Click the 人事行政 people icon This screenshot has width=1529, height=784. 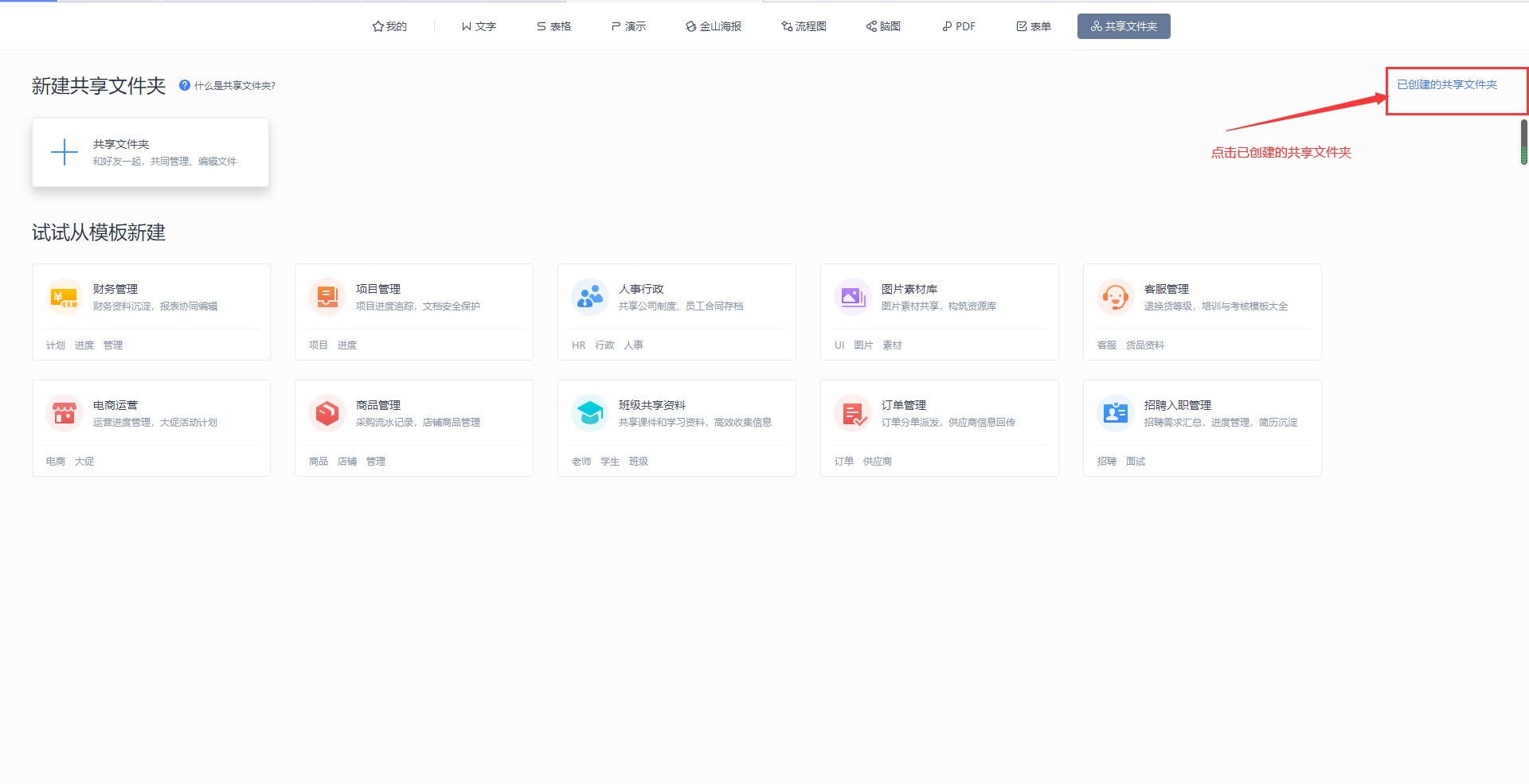point(590,297)
